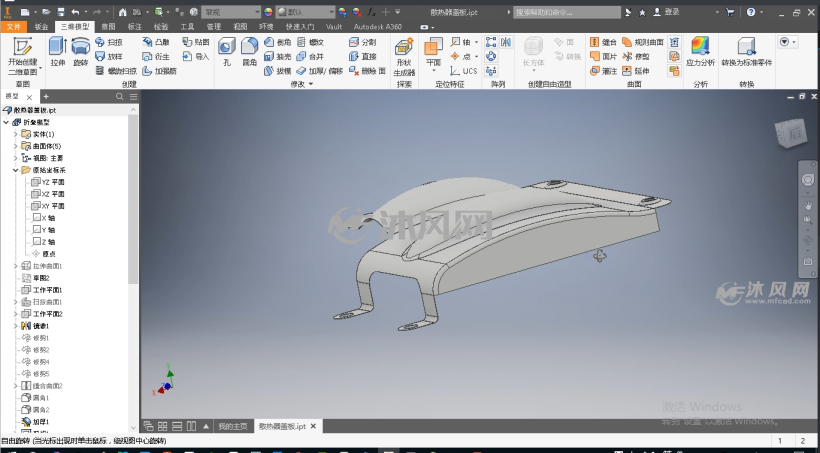Select the YZ 平面 tree item

tap(48, 182)
